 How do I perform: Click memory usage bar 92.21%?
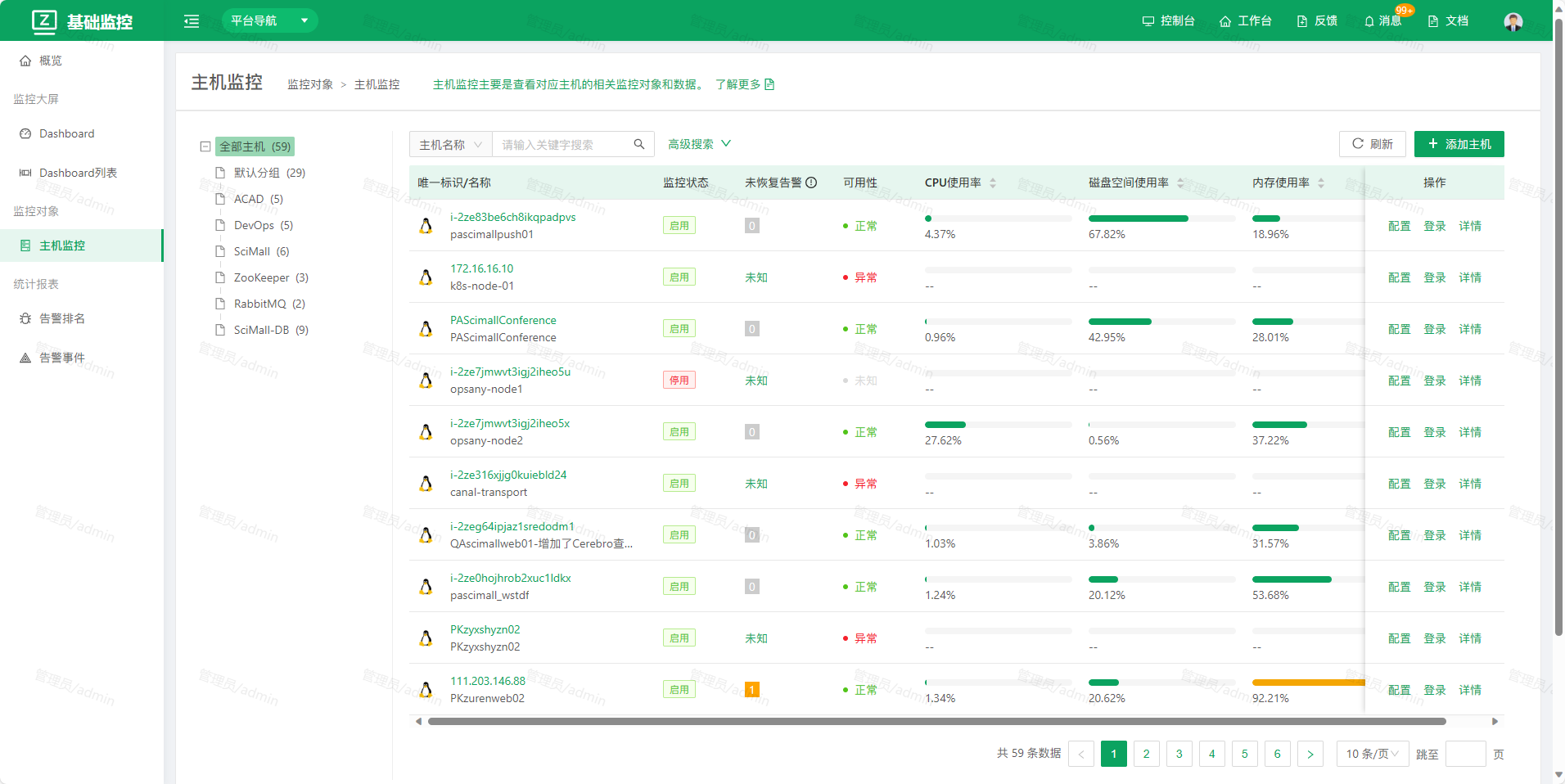point(1308,682)
